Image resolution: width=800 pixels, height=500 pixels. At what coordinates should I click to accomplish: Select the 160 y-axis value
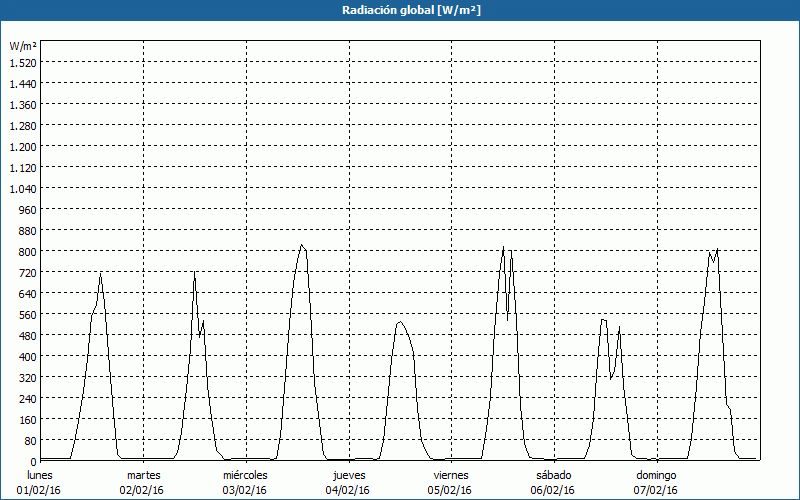click(28, 420)
